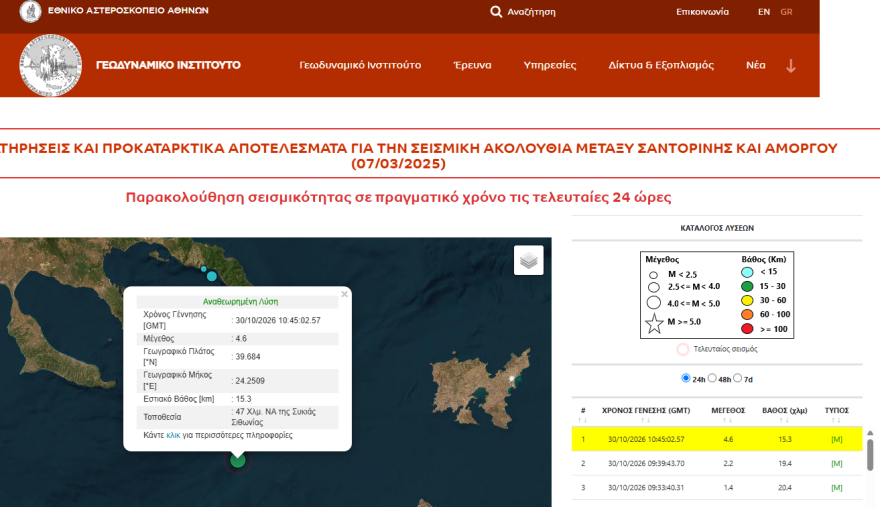Click the Geodynamic Institute round seal logo

pos(51,65)
